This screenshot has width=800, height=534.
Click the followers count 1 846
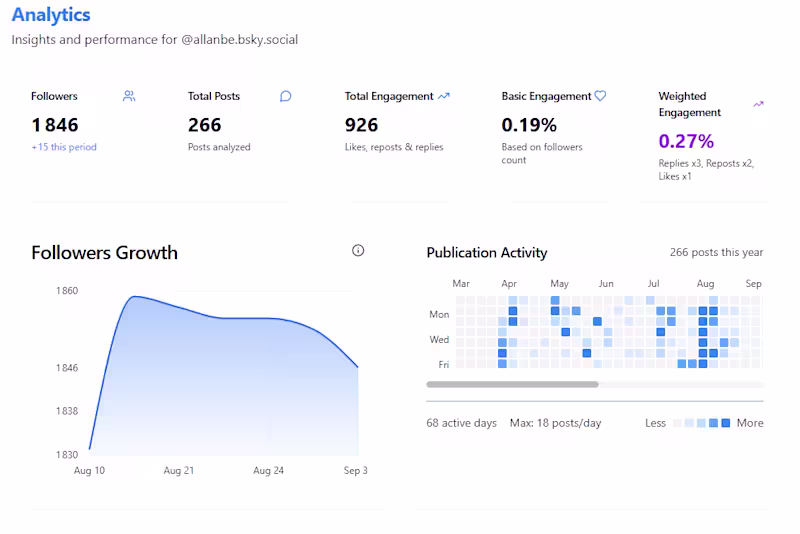click(x=55, y=125)
